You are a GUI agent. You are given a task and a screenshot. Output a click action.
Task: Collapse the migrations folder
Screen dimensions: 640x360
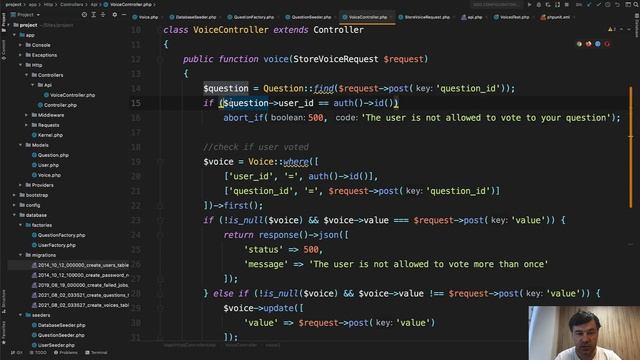pos(20,255)
